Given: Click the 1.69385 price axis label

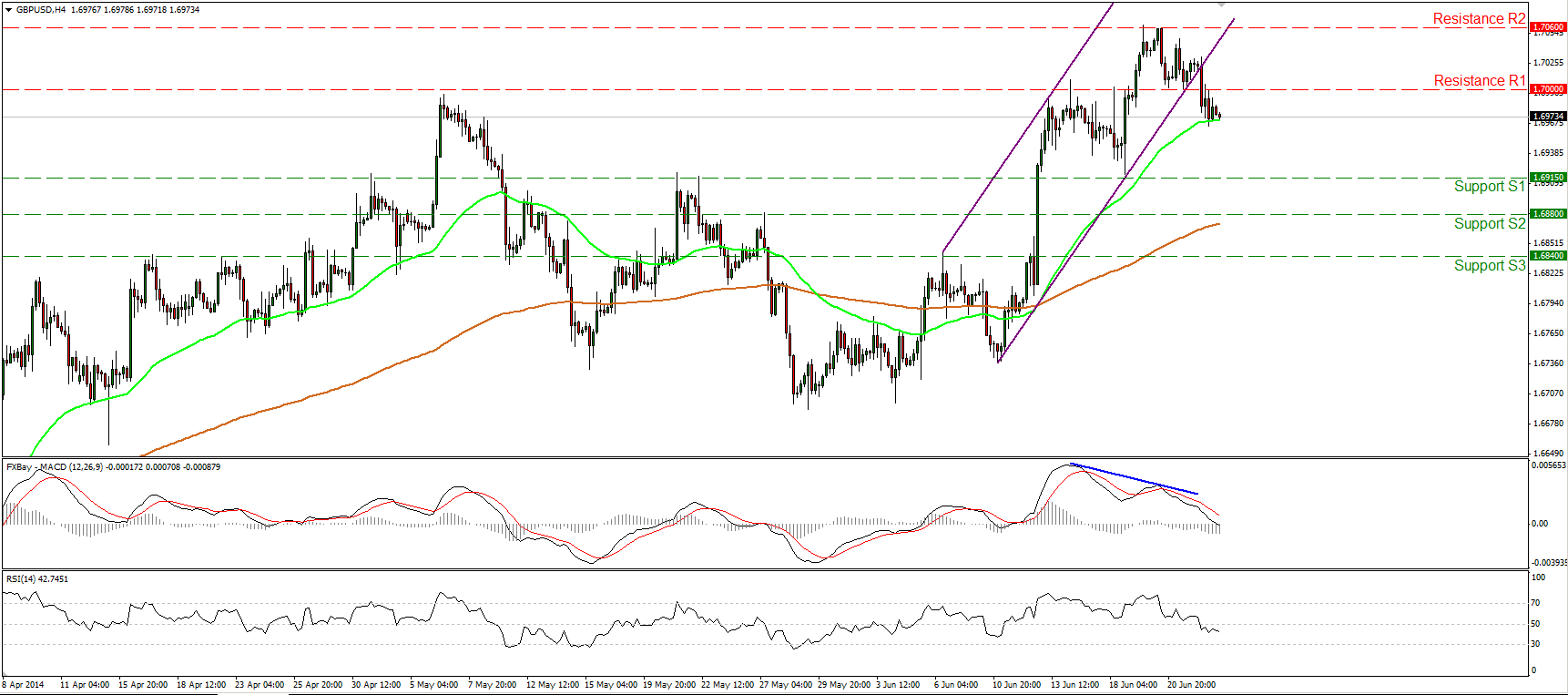Looking at the screenshot, I should point(1549,152).
